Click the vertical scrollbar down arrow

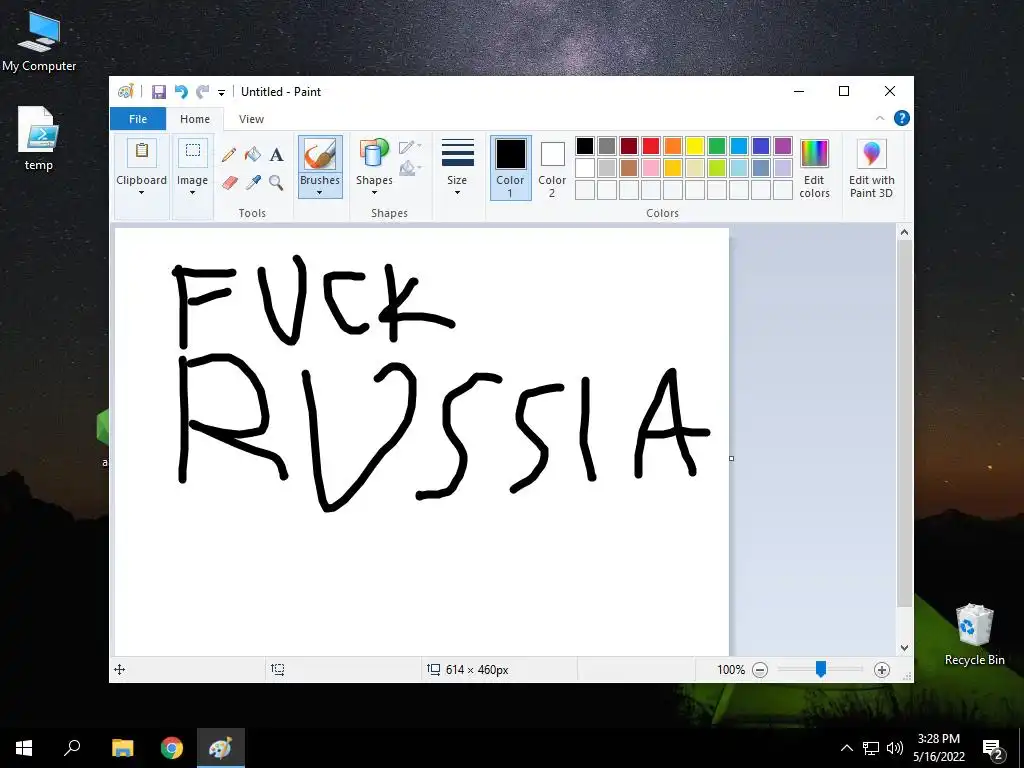point(904,648)
